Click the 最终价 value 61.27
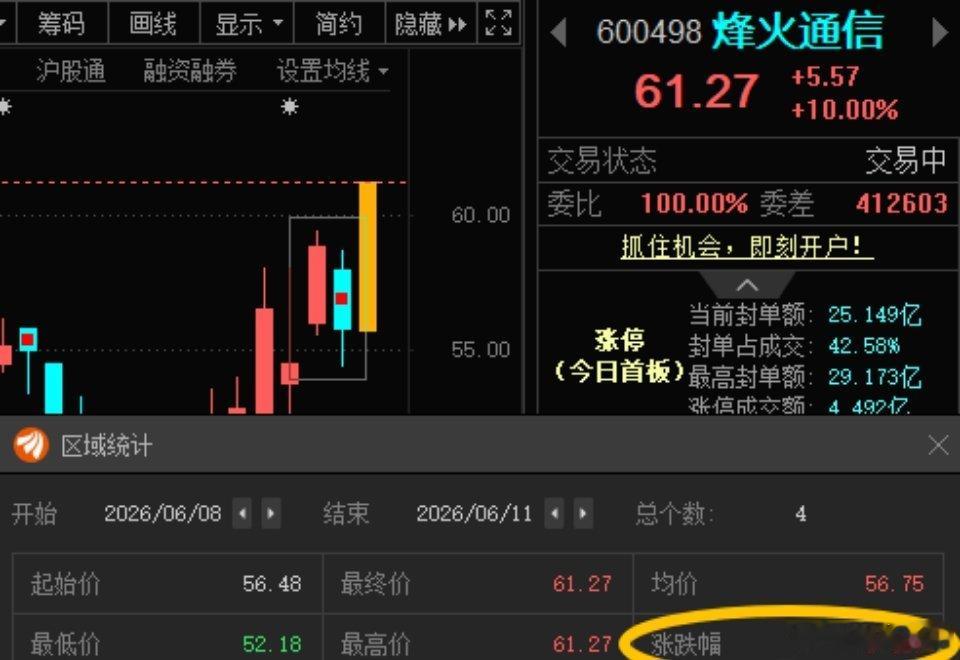Image resolution: width=960 pixels, height=660 pixels. pos(582,583)
